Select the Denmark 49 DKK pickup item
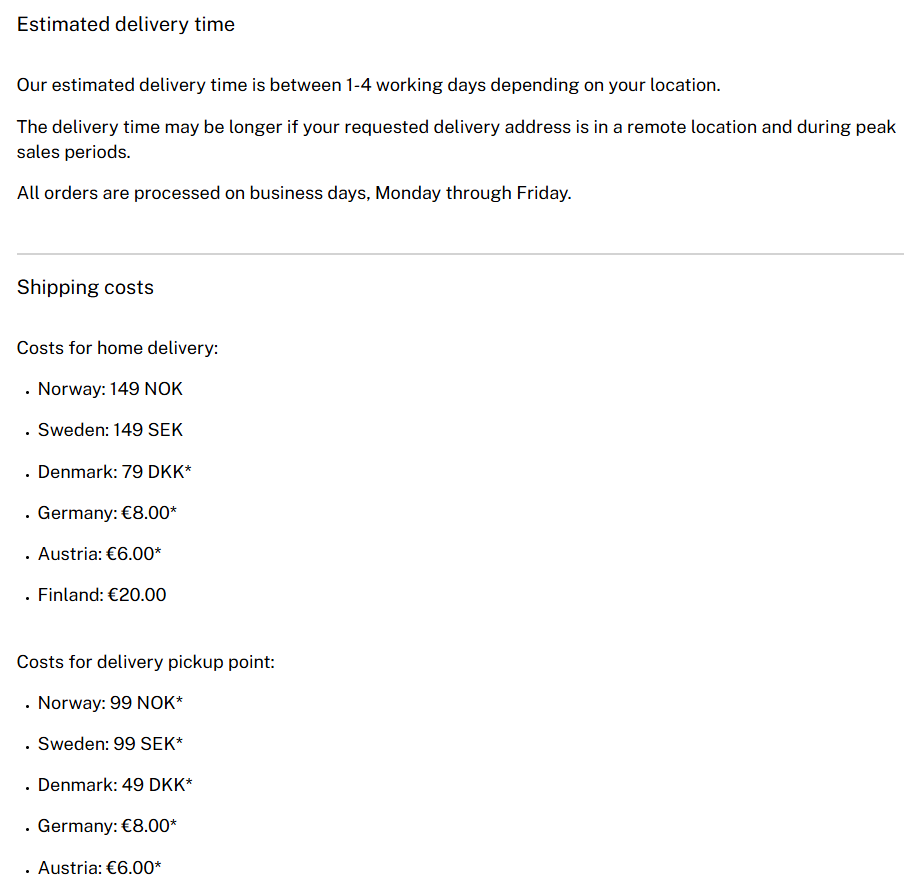The height and width of the screenshot is (884, 912). click(x=114, y=785)
